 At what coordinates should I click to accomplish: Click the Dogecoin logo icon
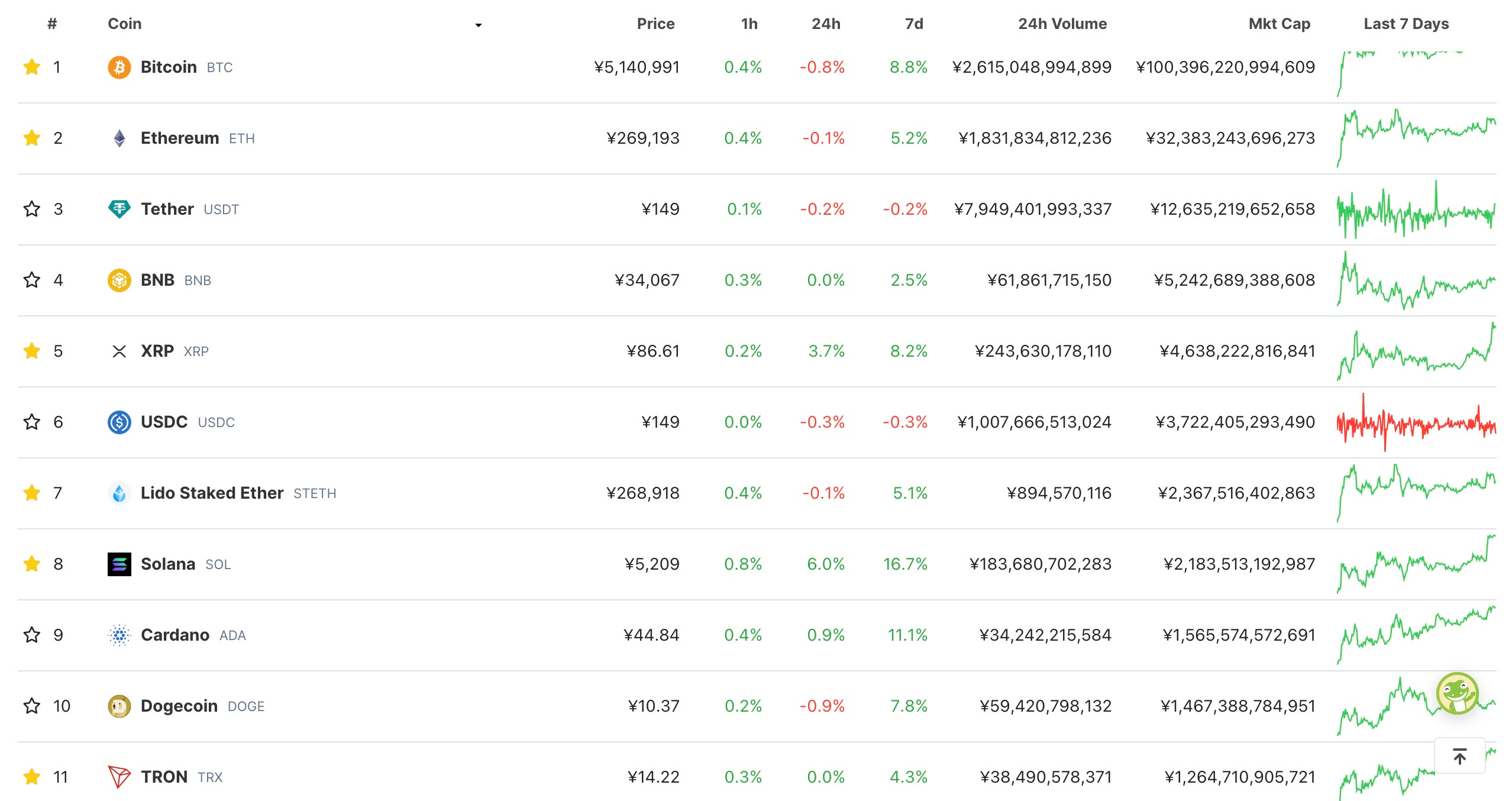(119, 706)
